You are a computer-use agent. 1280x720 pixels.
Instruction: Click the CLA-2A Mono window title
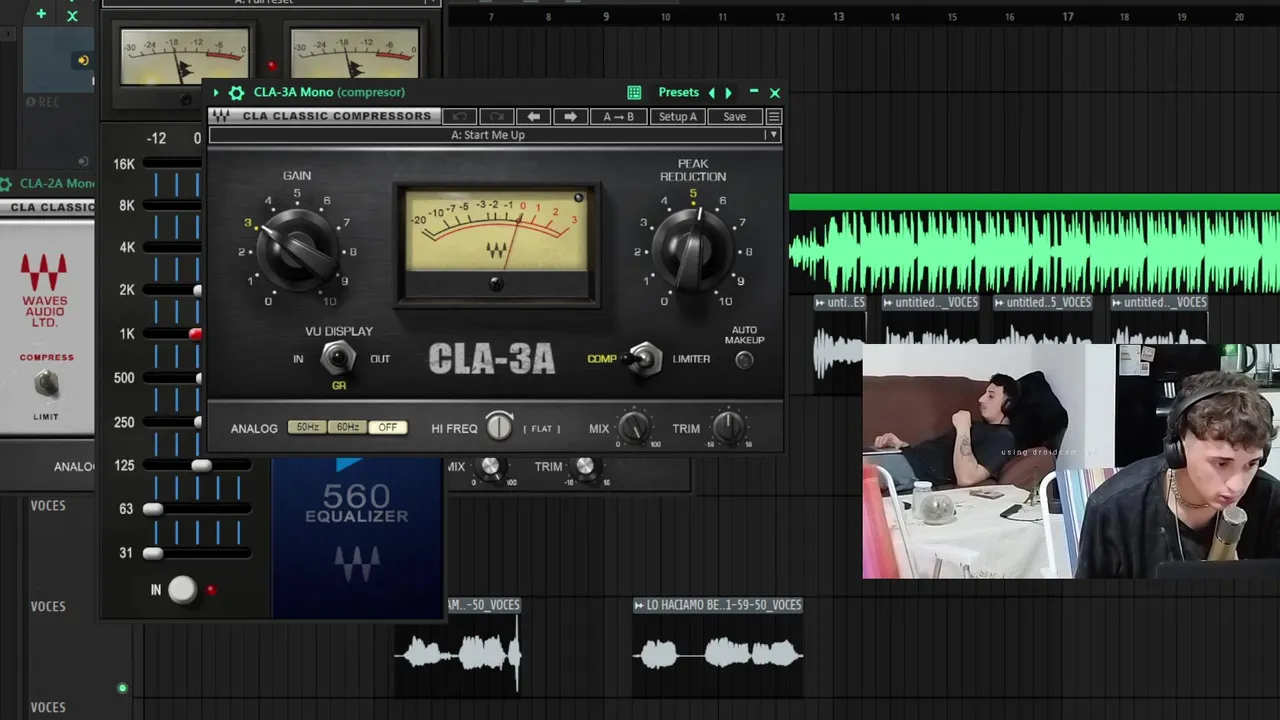click(x=57, y=183)
